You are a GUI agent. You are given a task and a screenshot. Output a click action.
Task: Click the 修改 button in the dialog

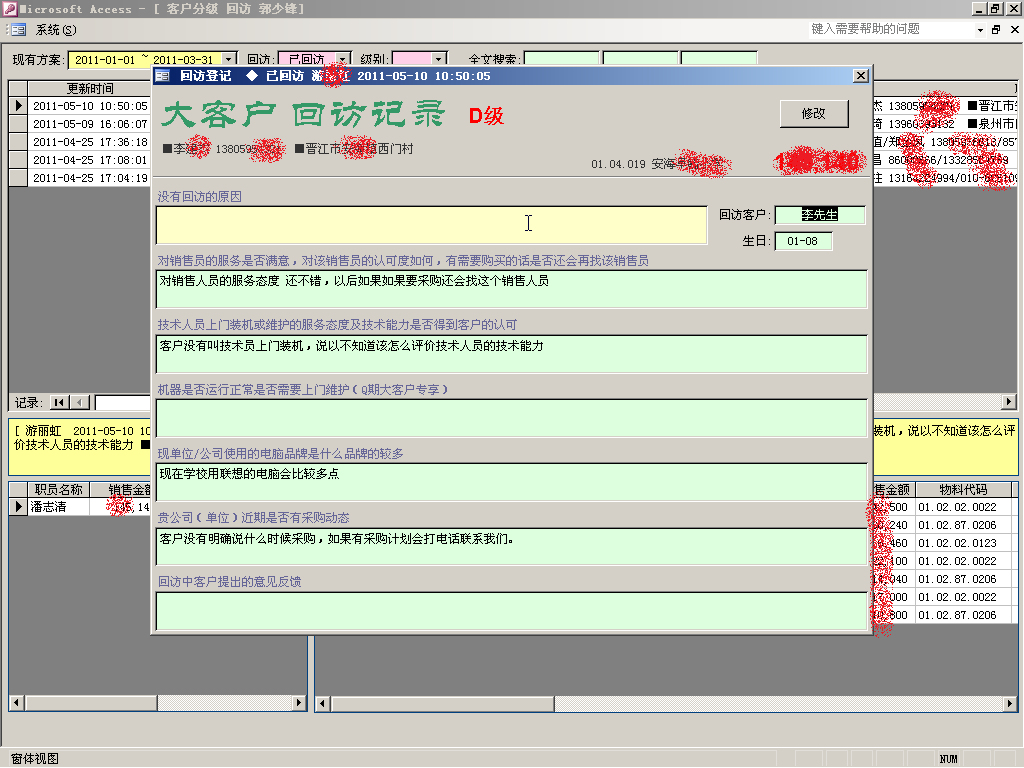coord(813,114)
